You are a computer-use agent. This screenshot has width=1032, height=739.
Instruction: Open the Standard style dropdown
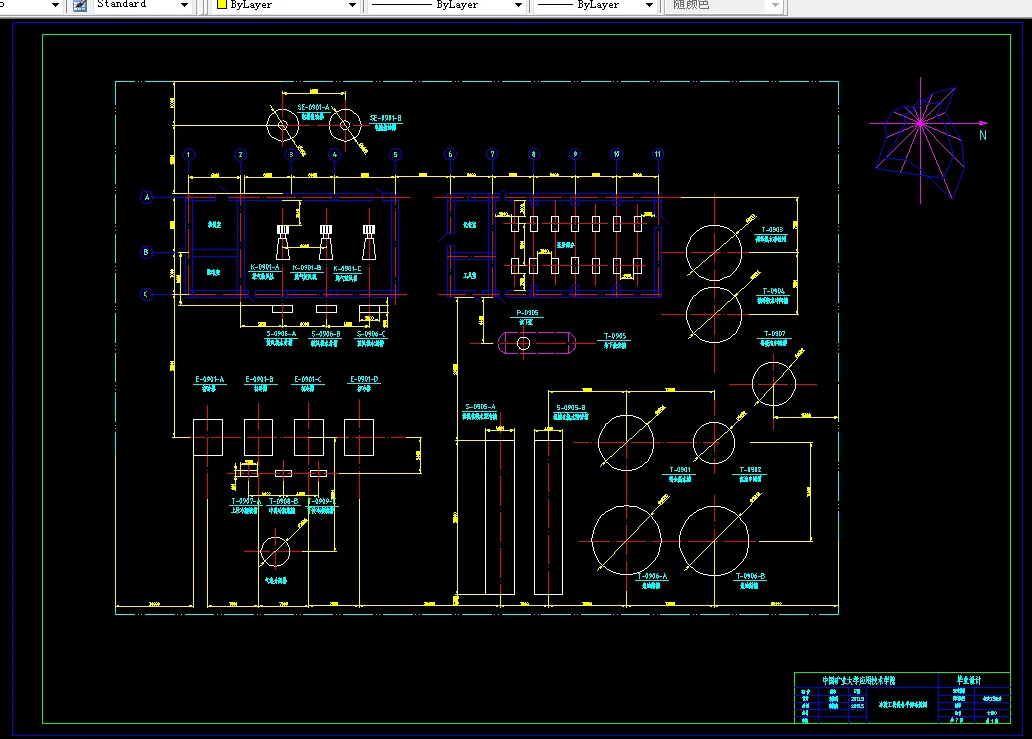pos(184,5)
